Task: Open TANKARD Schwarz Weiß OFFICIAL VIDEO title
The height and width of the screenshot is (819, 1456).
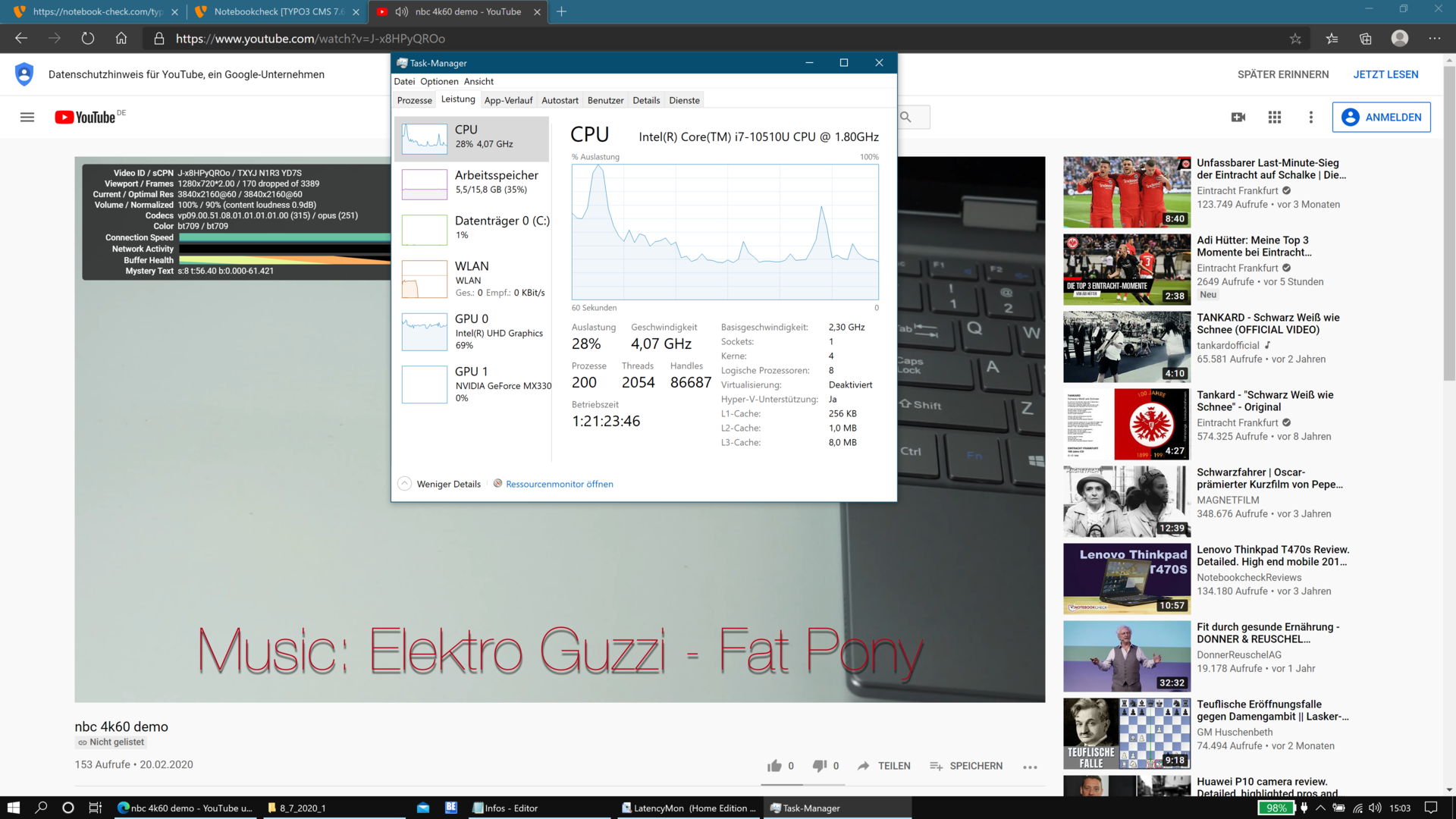Action: click(1268, 324)
